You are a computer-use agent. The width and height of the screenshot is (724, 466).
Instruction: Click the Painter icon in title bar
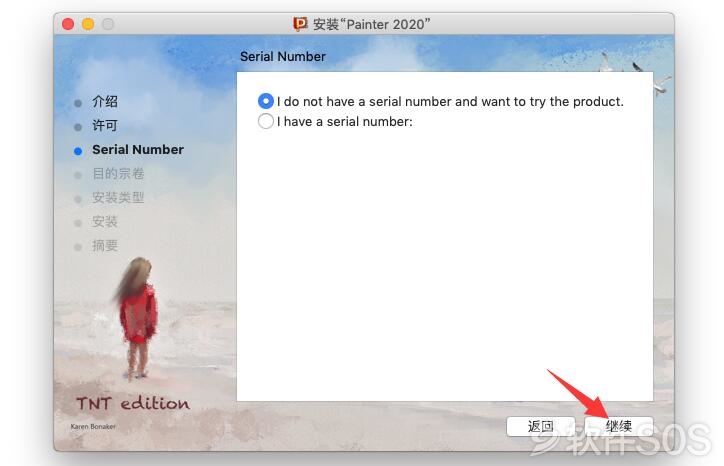pyautogui.click(x=300, y=24)
